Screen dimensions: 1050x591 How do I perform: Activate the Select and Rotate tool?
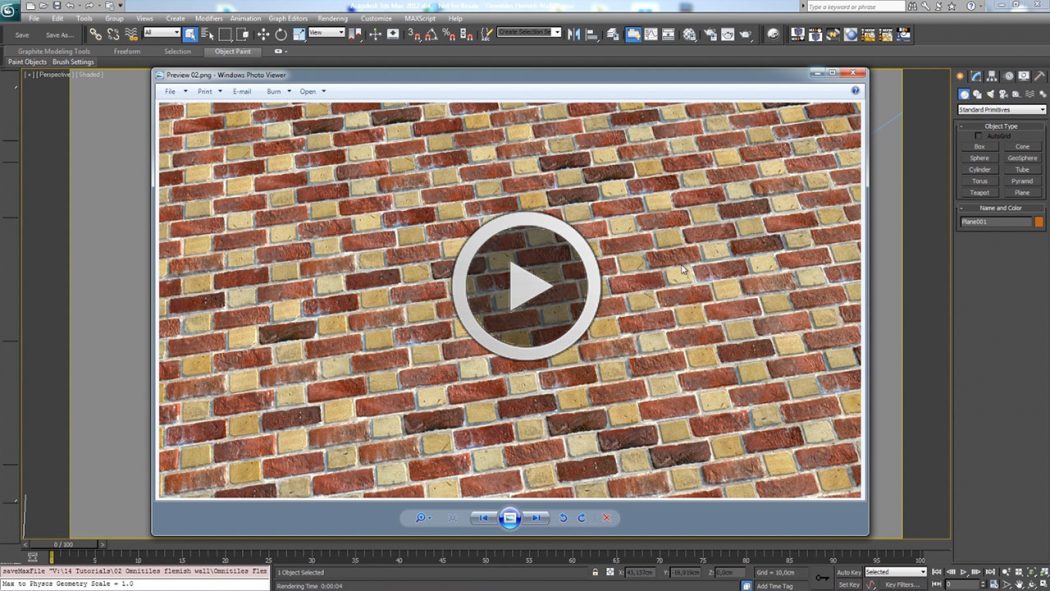click(281, 34)
